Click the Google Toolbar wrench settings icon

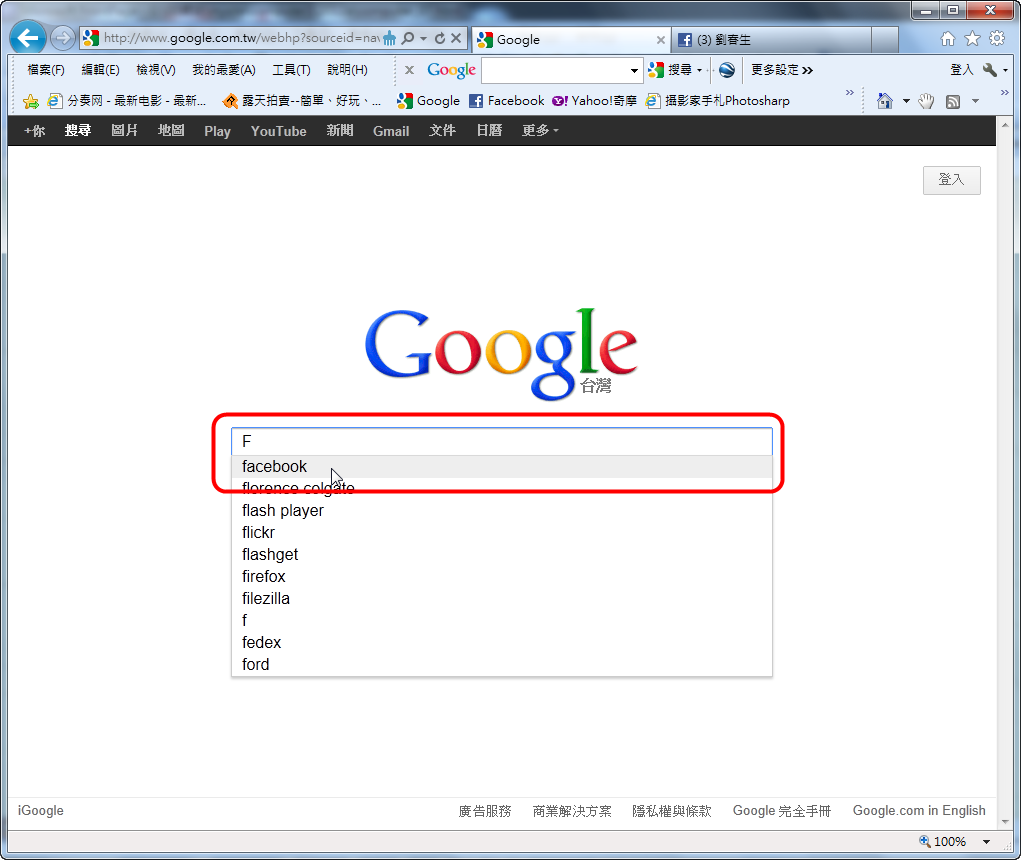point(990,70)
